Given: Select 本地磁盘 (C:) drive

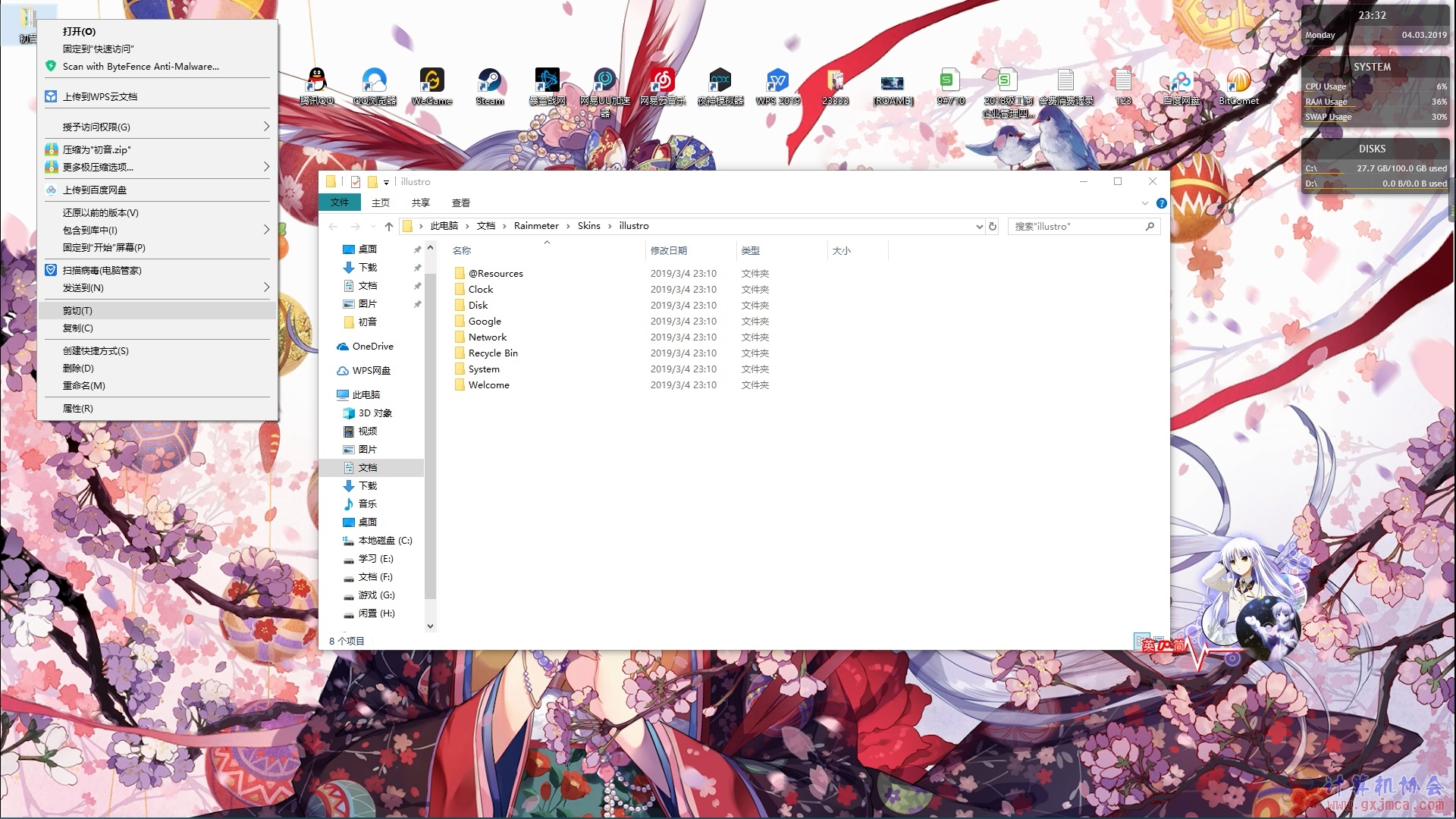Looking at the screenshot, I should pyautogui.click(x=384, y=540).
